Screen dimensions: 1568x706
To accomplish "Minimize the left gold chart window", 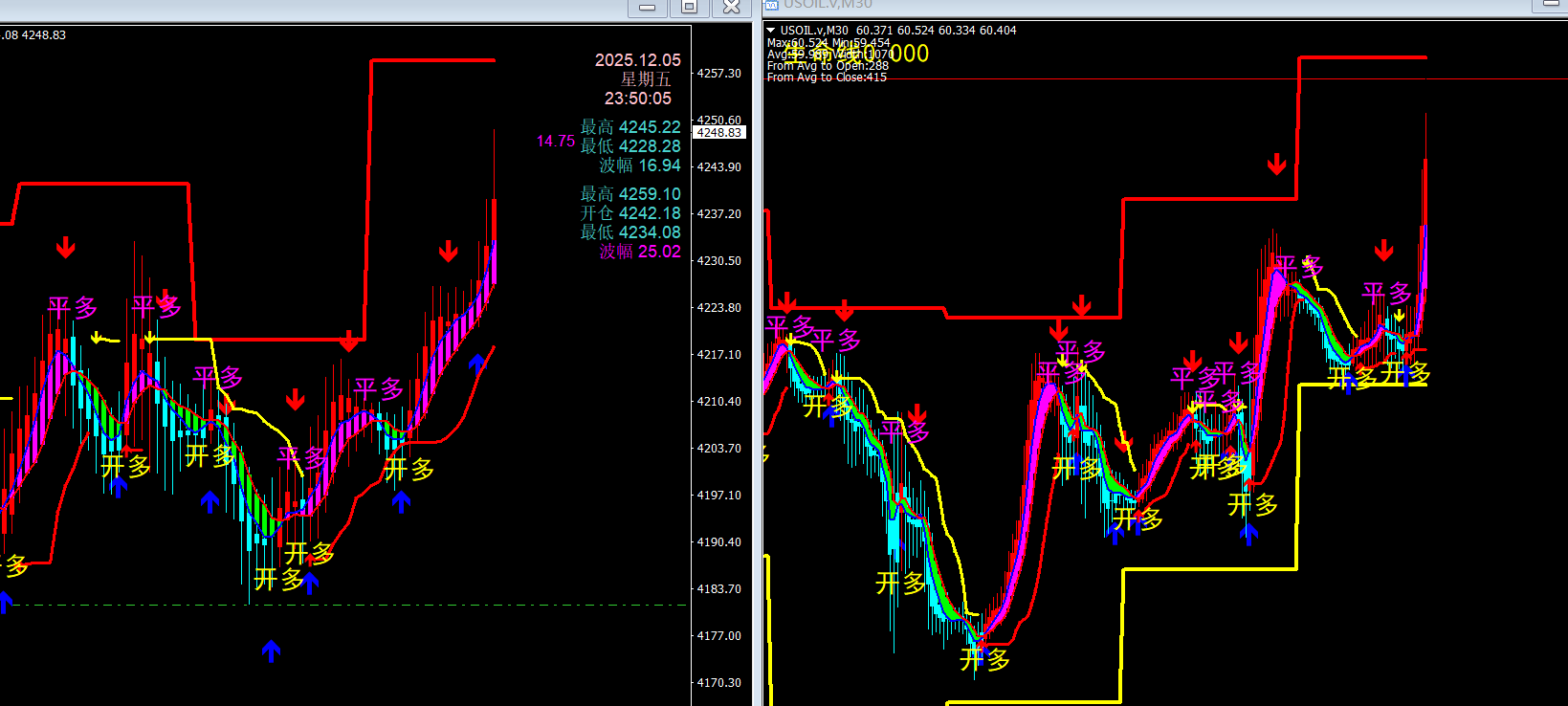I will 648,8.
